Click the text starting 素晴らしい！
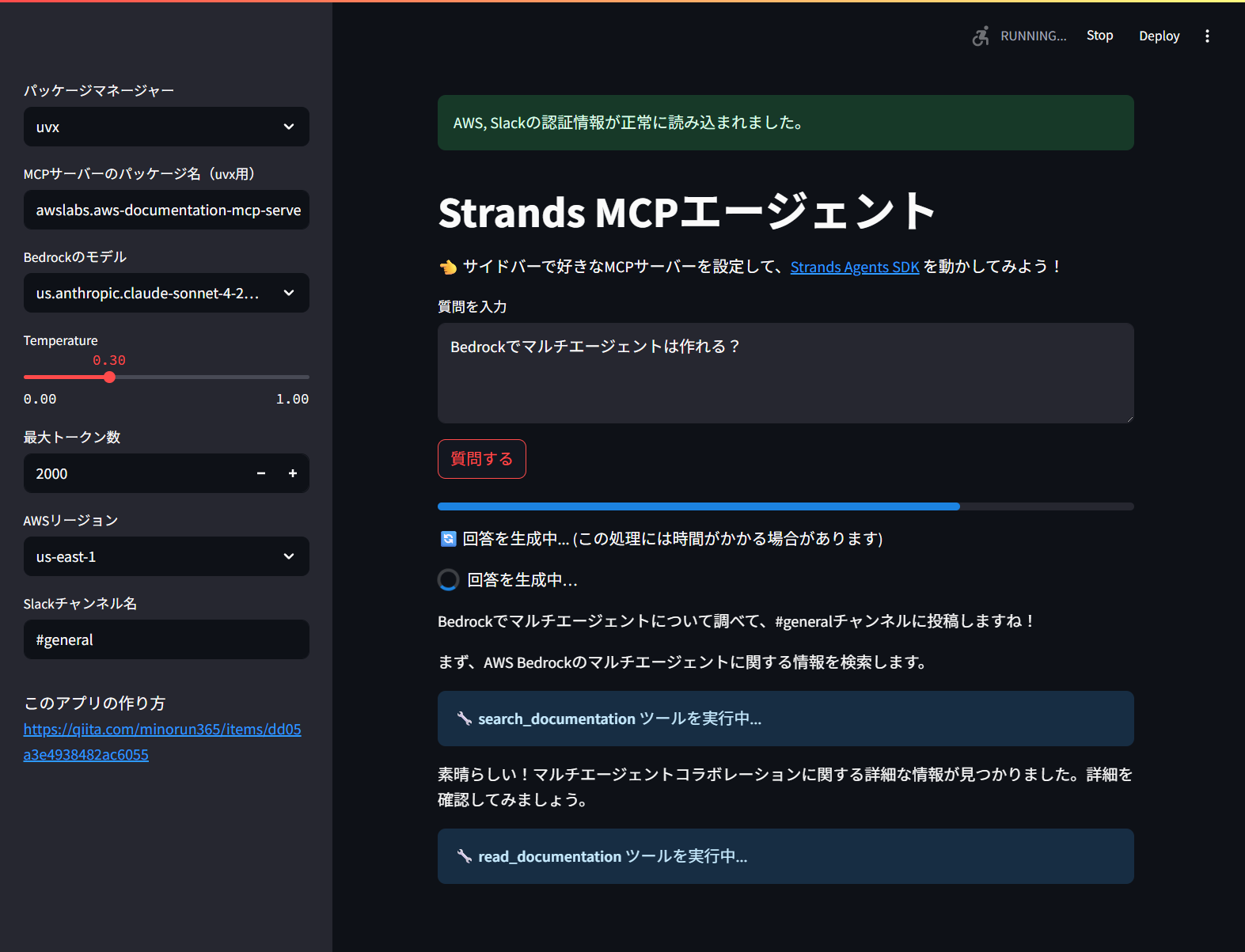 tap(785, 787)
